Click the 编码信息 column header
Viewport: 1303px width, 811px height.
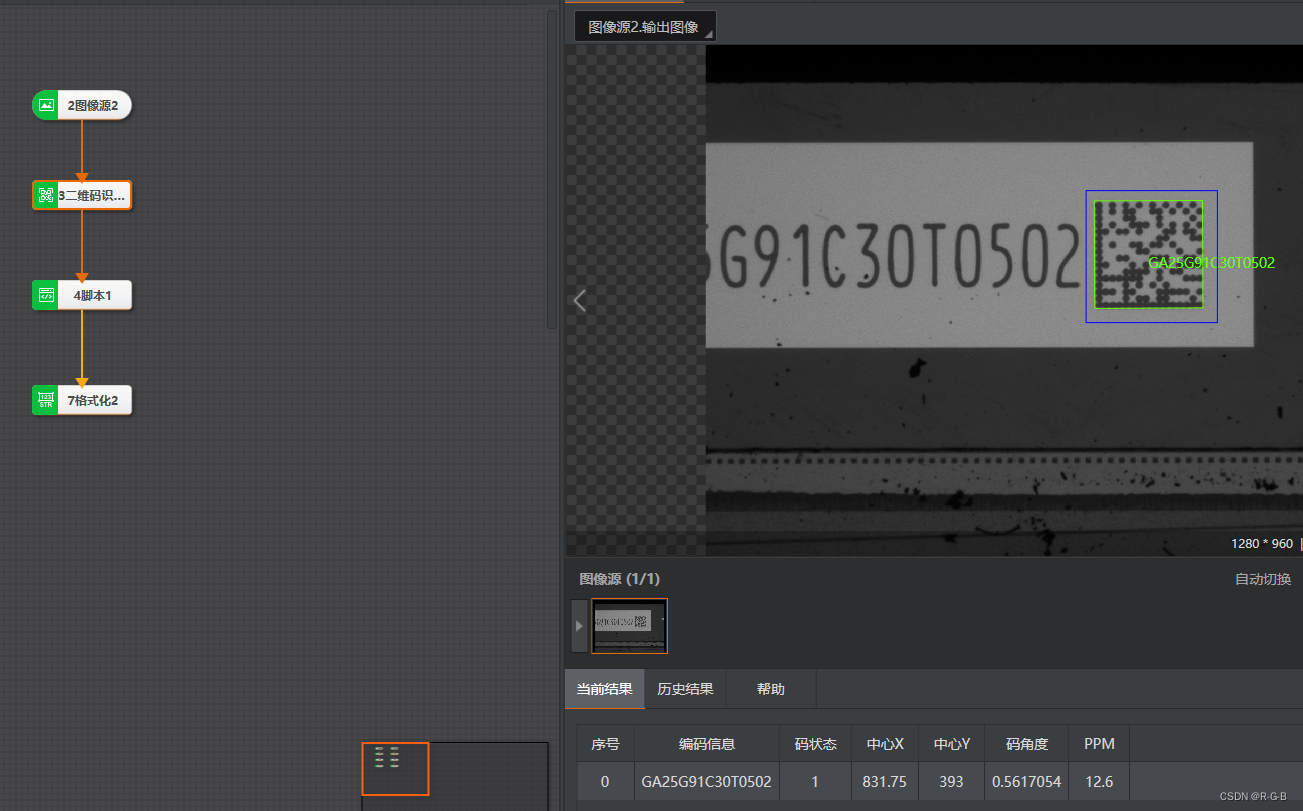pos(707,744)
